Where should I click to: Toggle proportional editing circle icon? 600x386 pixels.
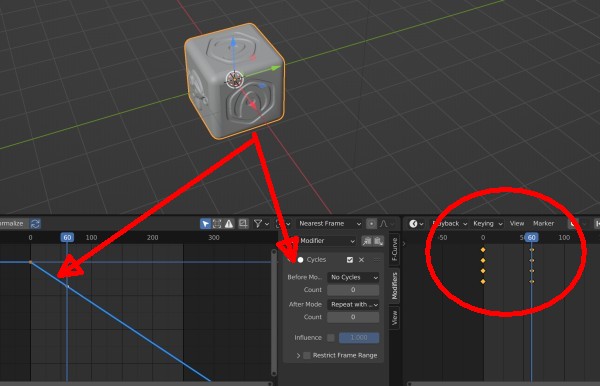click(371, 224)
